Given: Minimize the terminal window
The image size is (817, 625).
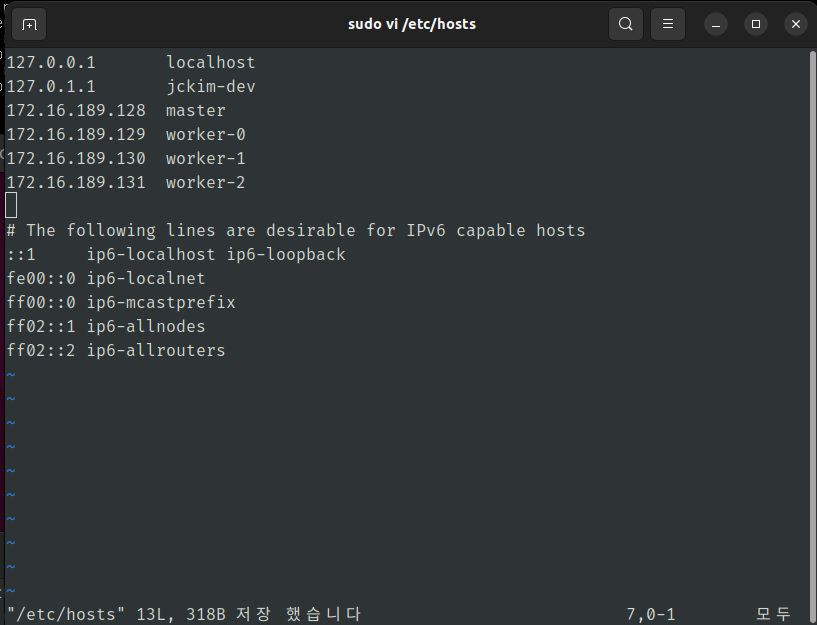Looking at the screenshot, I should pos(716,24).
